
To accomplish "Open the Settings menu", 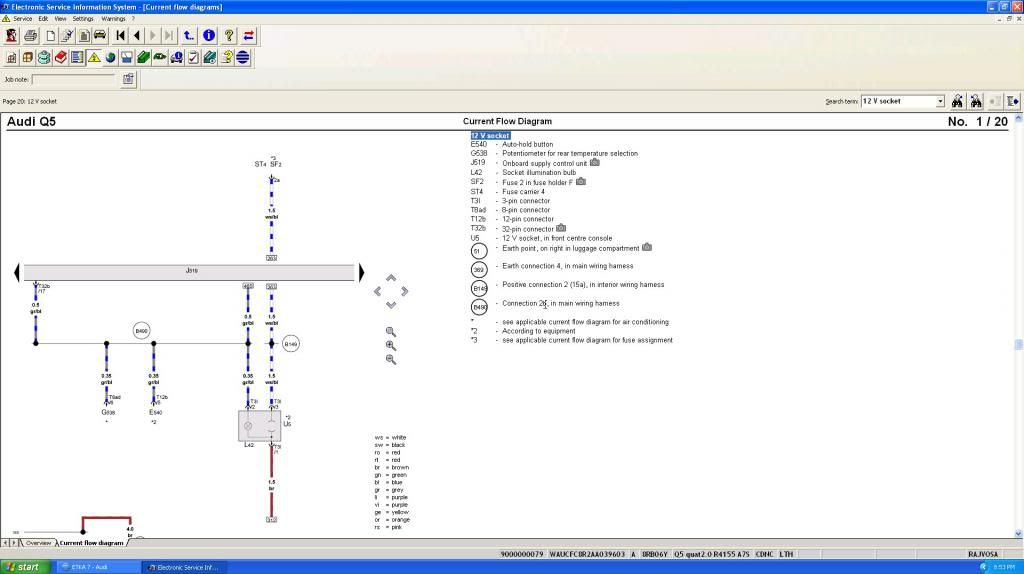I will pos(83,18).
